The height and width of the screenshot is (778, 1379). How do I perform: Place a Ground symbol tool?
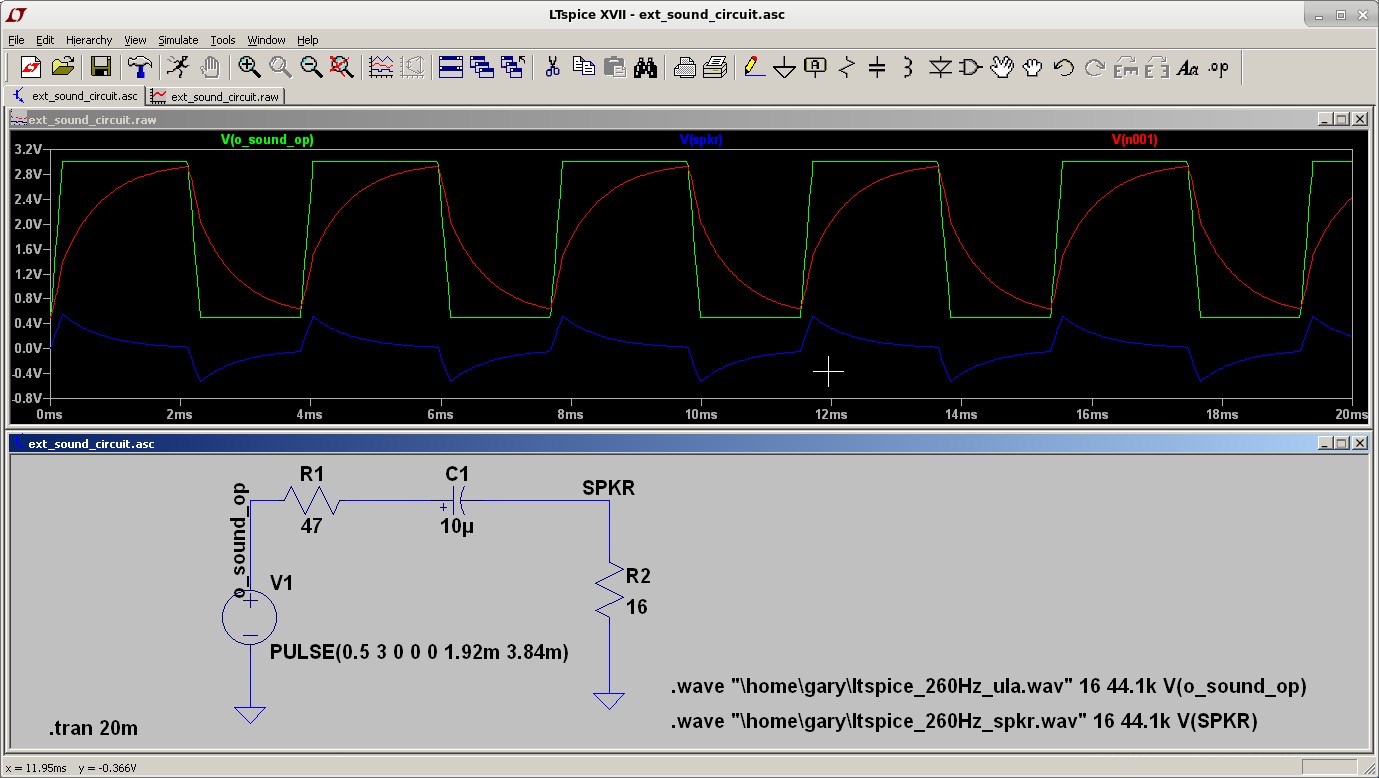785,67
